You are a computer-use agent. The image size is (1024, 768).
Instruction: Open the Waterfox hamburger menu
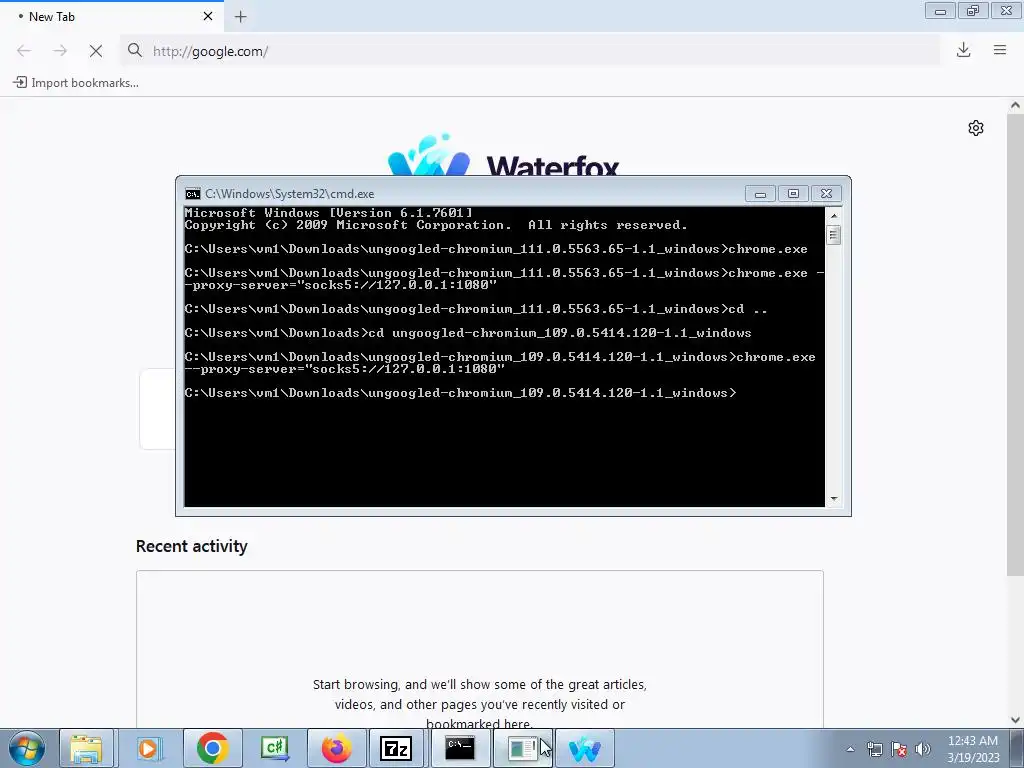(x=1000, y=50)
